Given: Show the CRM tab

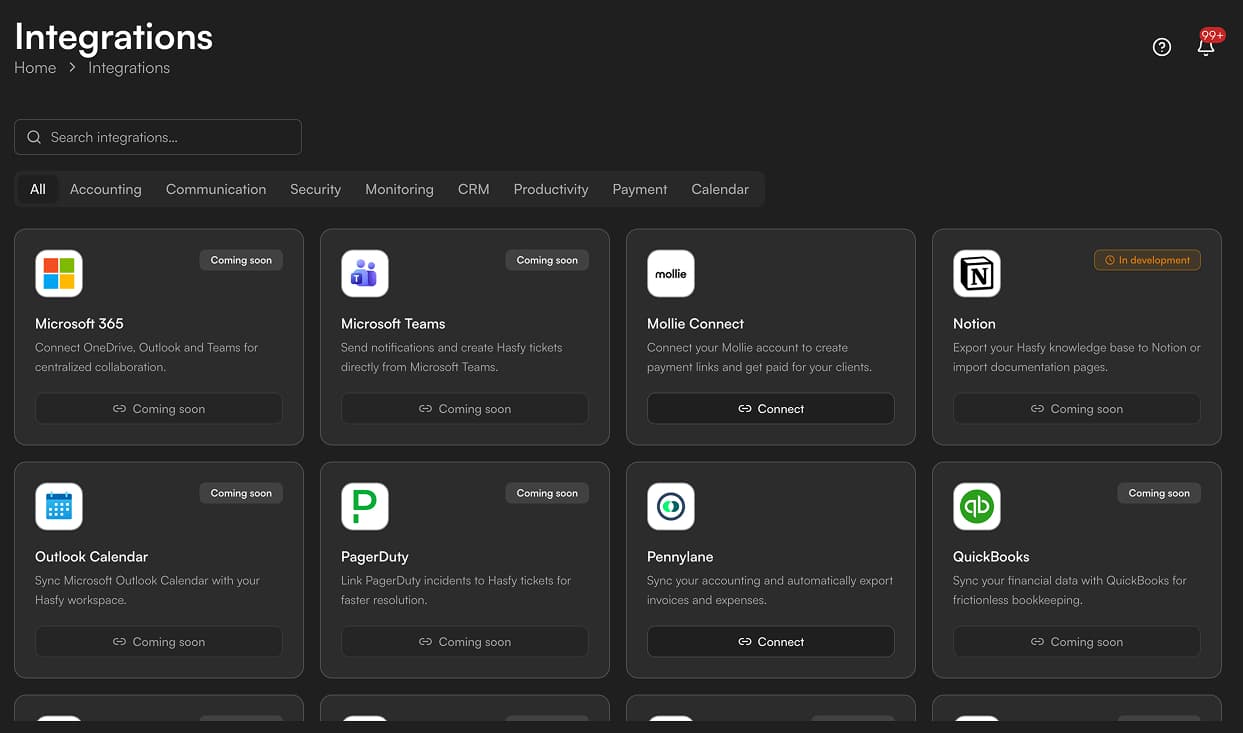Looking at the screenshot, I should [x=474, y=189].
